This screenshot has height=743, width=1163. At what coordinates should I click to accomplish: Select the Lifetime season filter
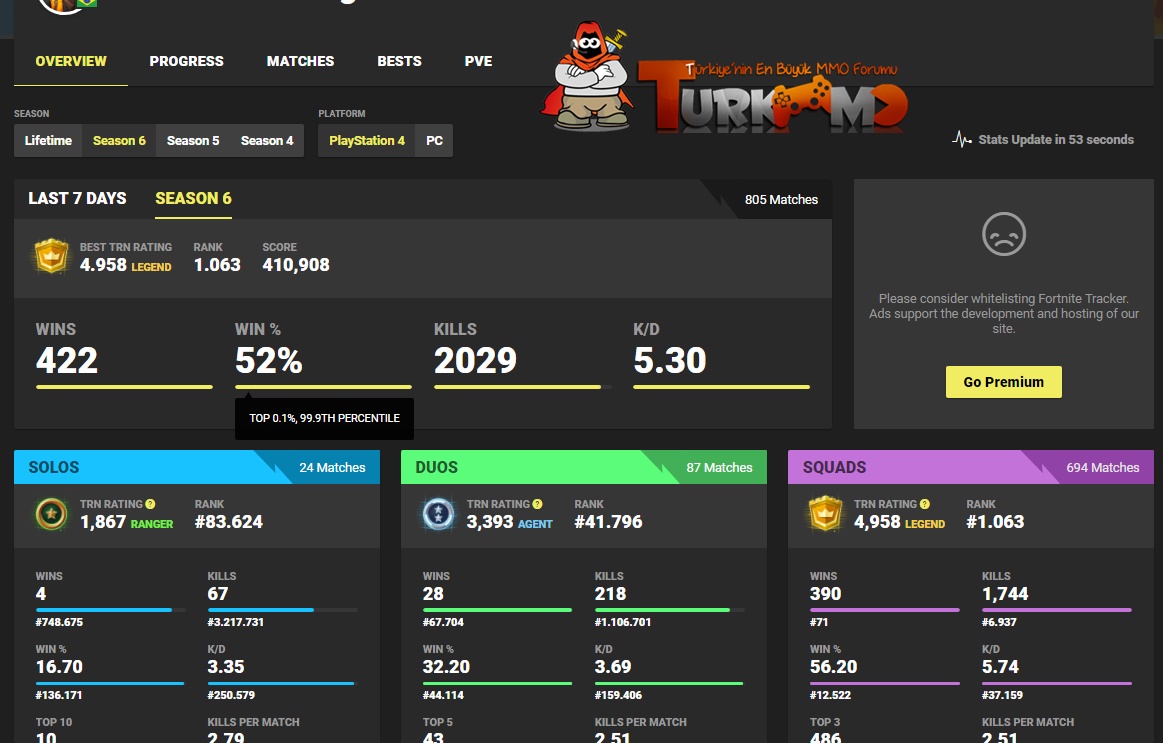tap(48, 140)
